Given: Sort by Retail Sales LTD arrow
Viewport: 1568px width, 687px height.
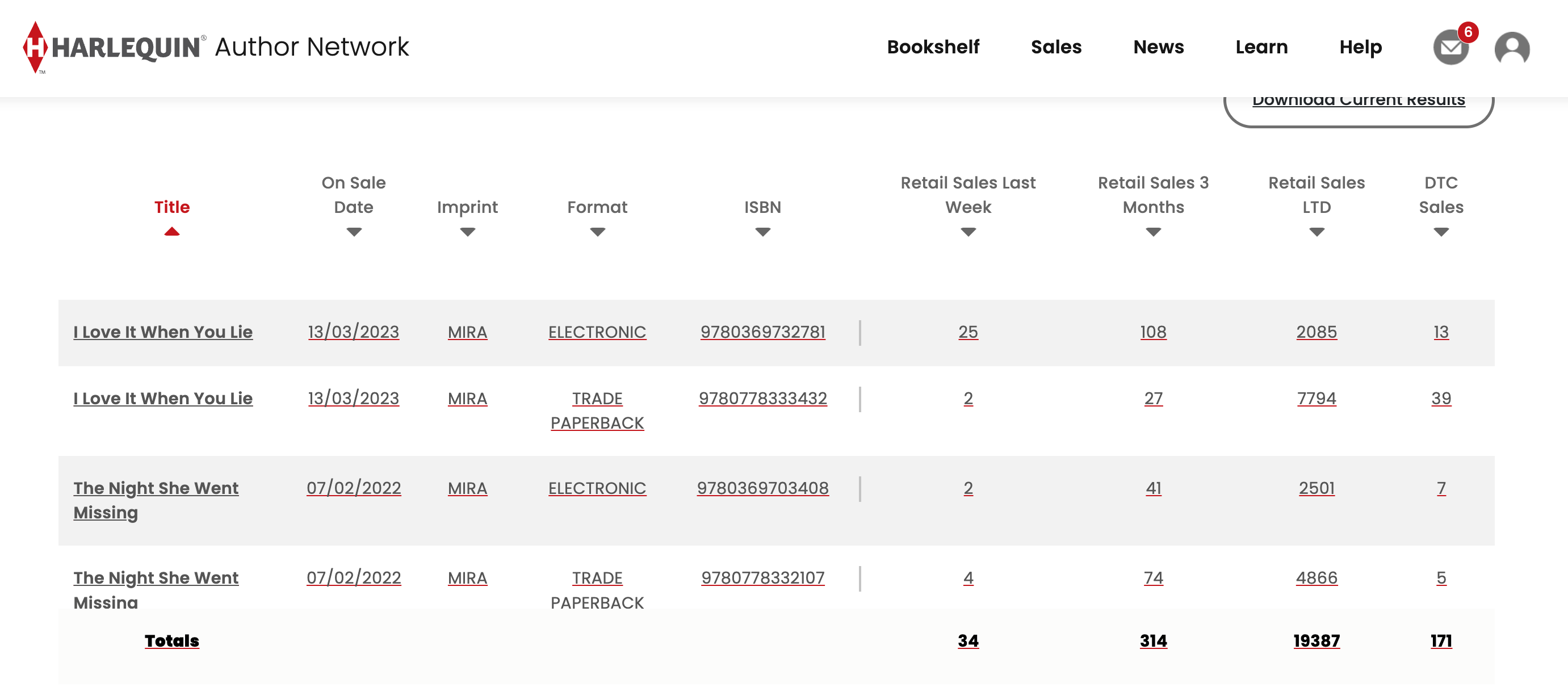Looking at the screenshot, I should 1317,232.
